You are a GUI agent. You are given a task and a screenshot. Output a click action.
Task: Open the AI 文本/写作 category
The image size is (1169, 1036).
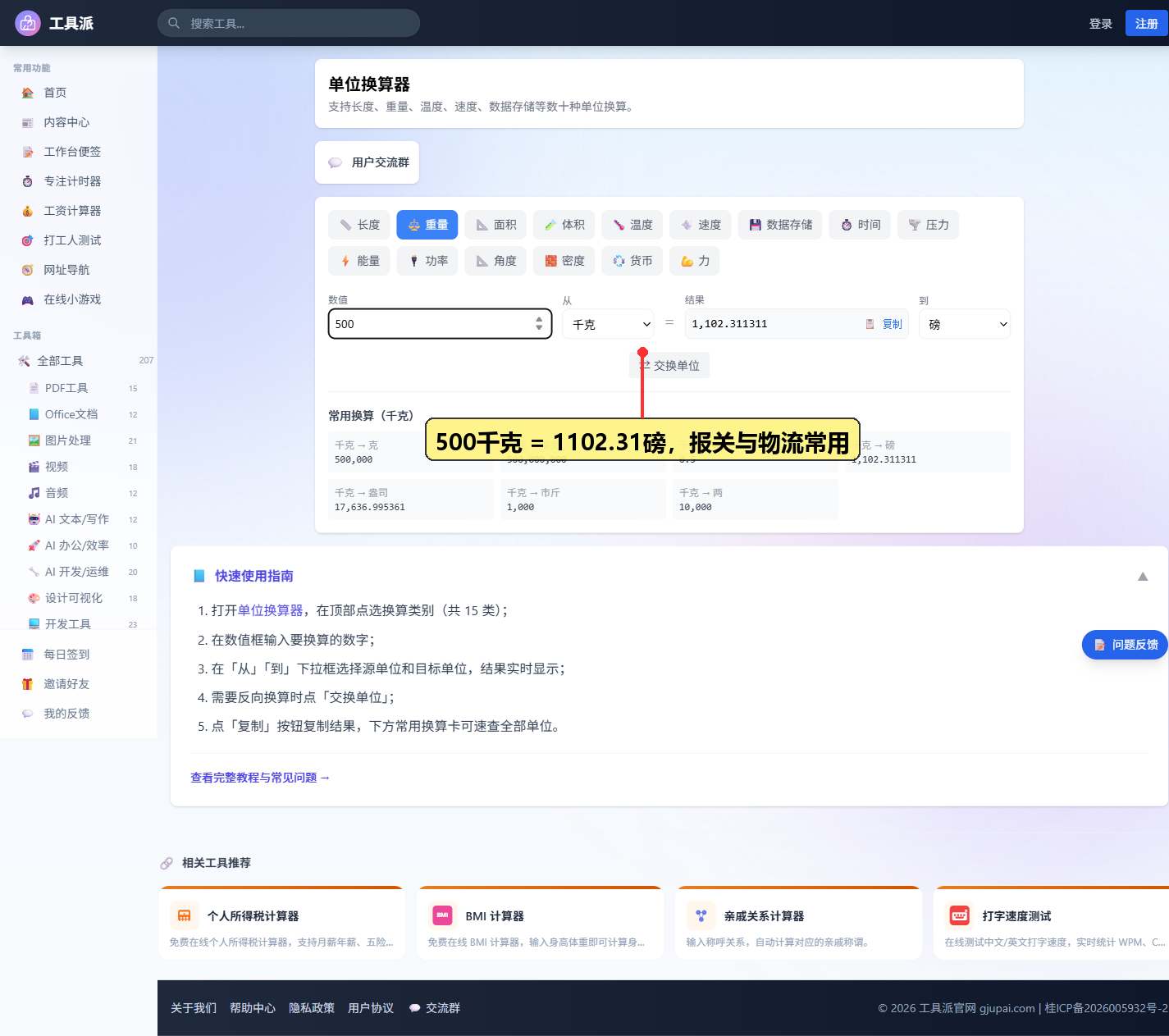coord(82,519)
